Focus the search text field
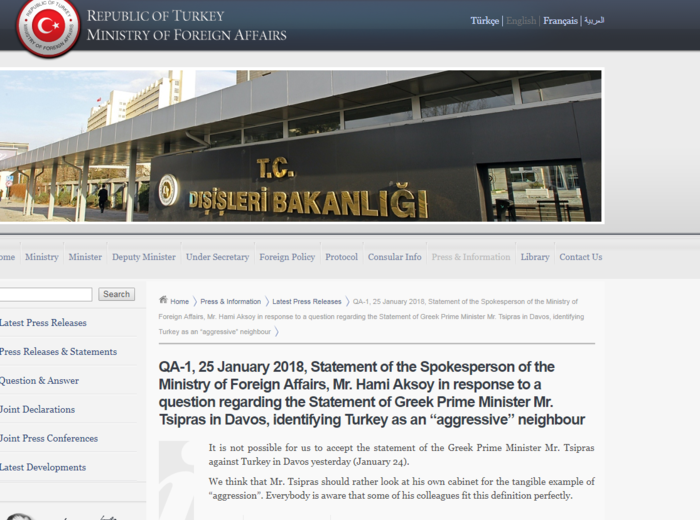Image resolution: width=700 pixels, height=520 pixels. point(45,294)
